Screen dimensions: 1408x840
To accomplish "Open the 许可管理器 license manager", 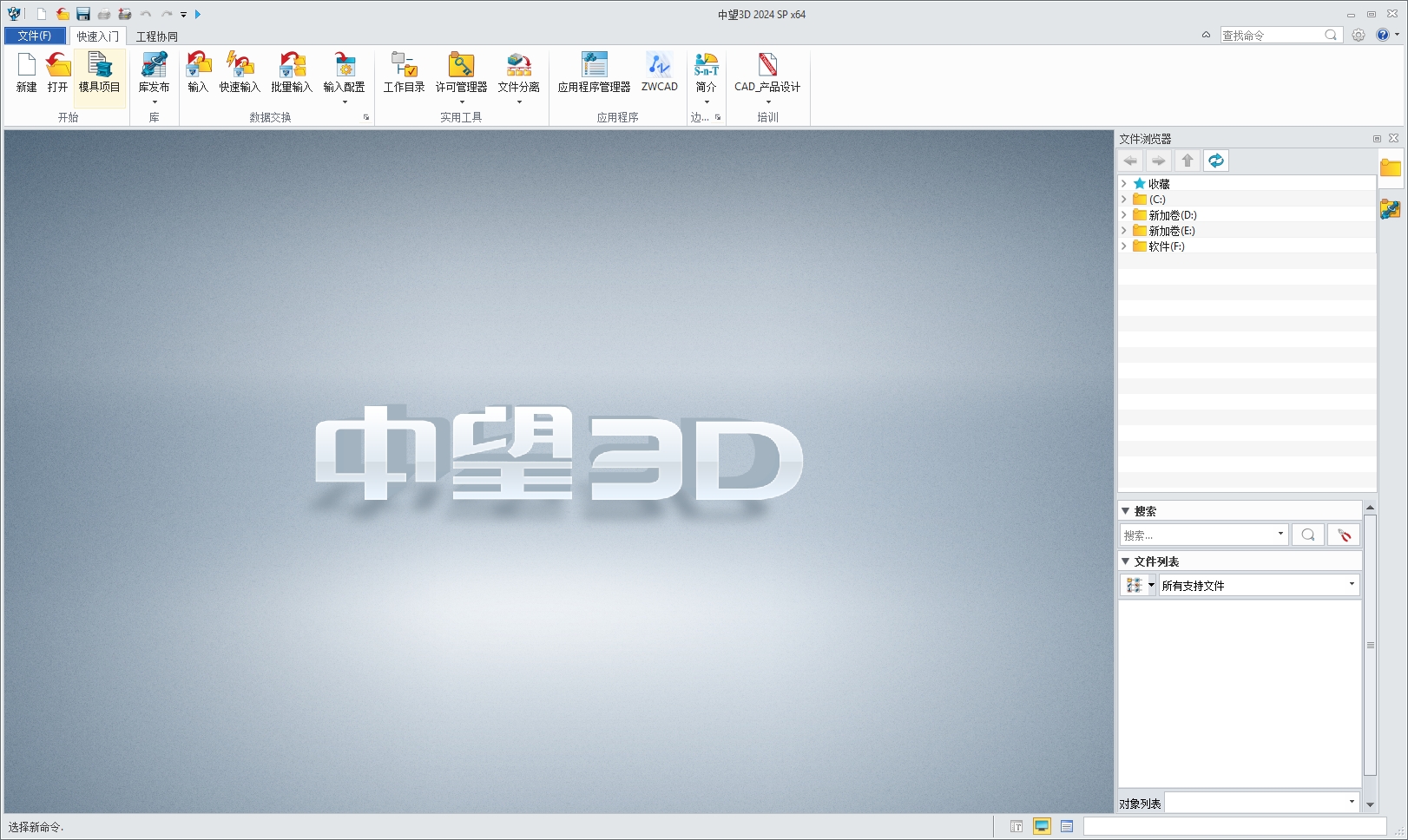I will tap(461, 71).
